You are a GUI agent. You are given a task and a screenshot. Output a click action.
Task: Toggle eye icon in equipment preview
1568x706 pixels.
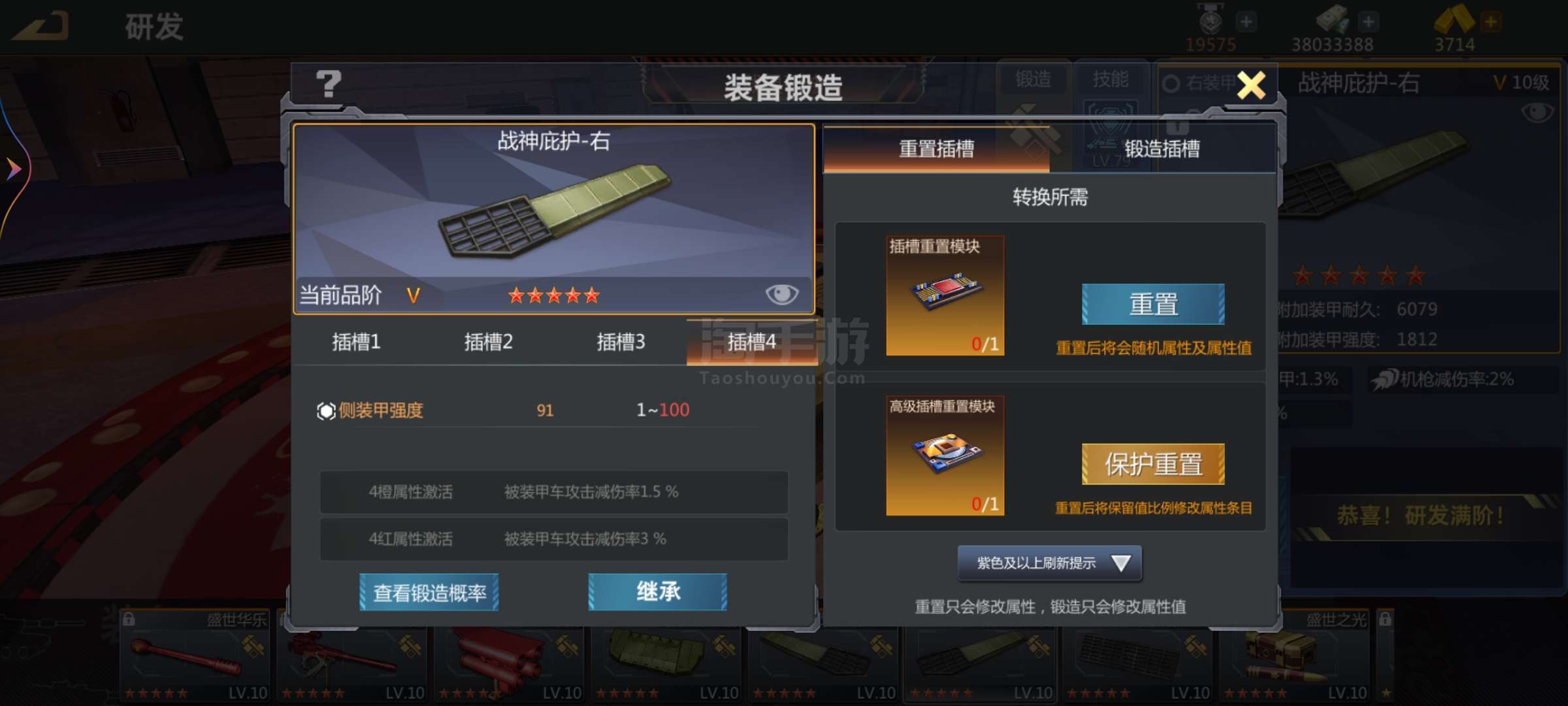781,294
